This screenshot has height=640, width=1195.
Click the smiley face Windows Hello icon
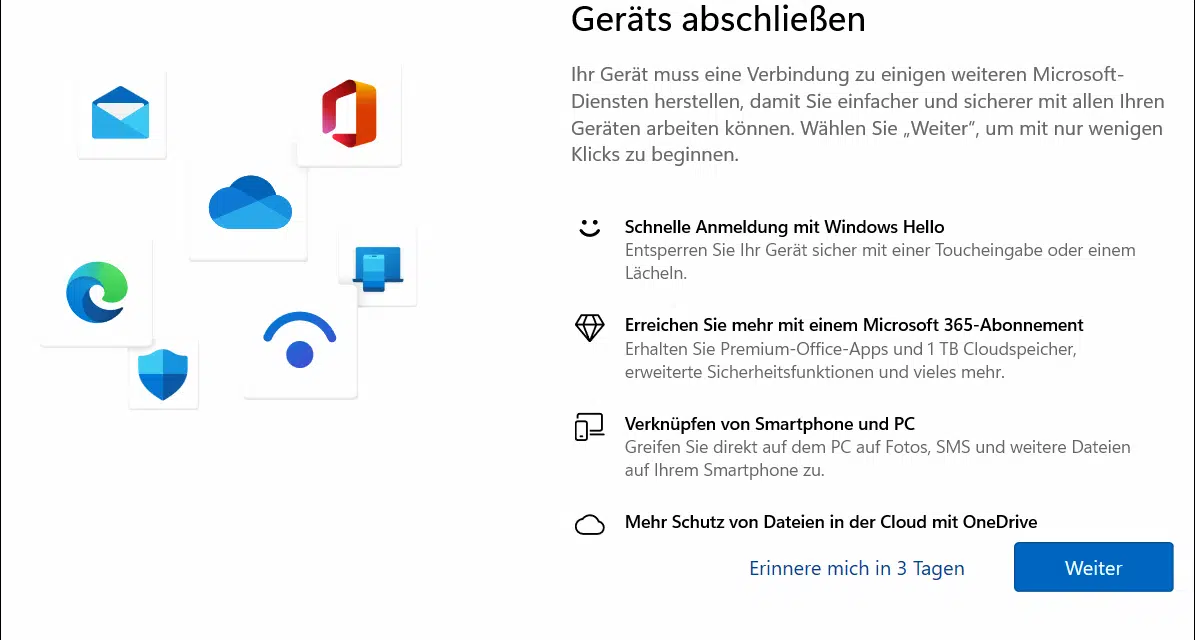pyautogui.click(x=589, y=228)
